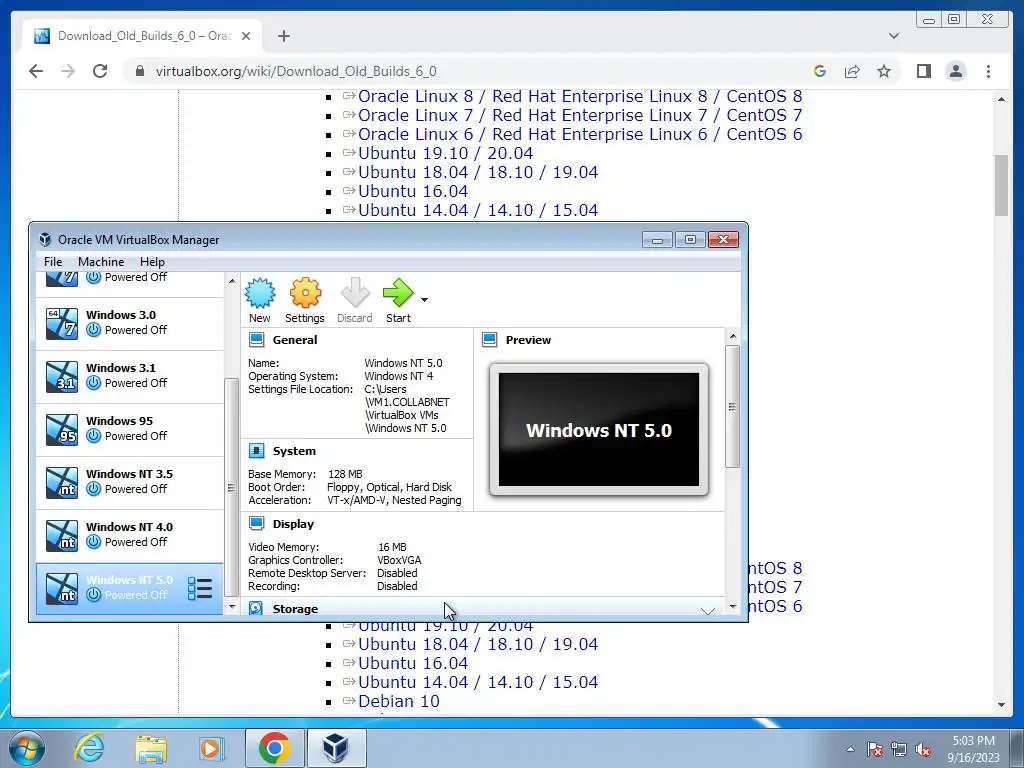Click the muted volume tray icon
Viewport: 1024px width, 768px height.
point(923,750)
